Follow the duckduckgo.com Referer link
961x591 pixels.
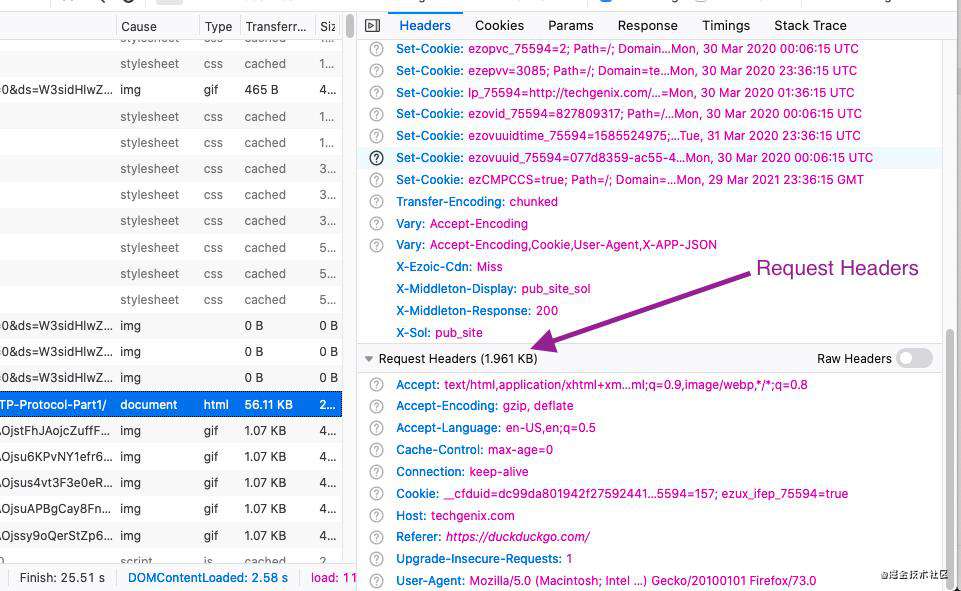[517, 537]
